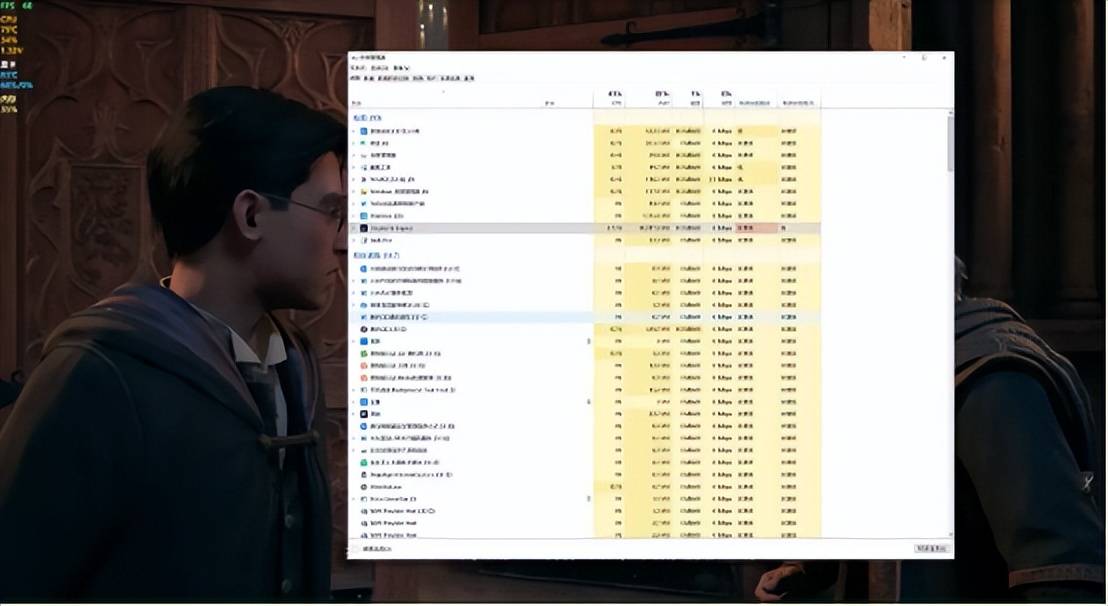The height and width of the screenshot is (606, 1108).
Task: Click the 应用 (Apps) group heading
Action: pos(367,118)
